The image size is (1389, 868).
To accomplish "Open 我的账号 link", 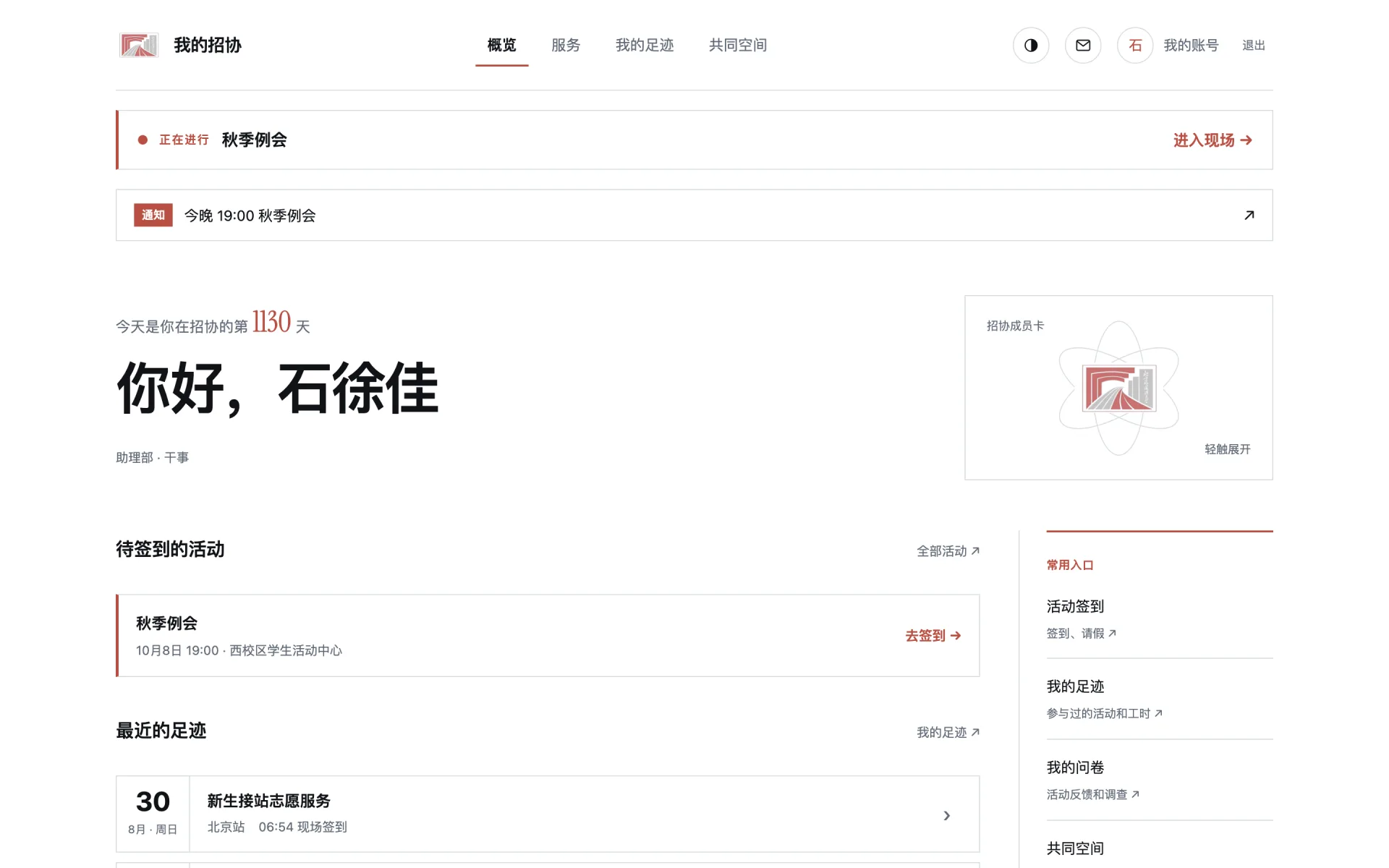I will click(x=1191, y=46).
